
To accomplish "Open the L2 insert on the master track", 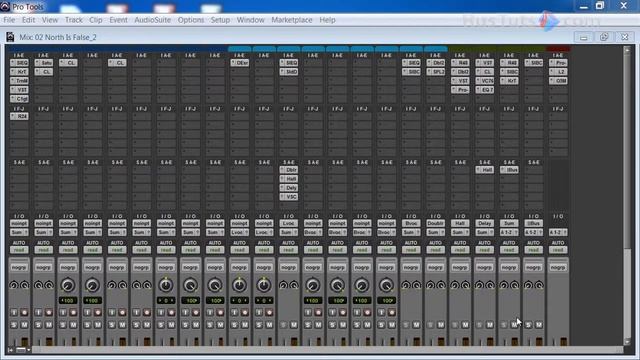I will coord(558,72).
